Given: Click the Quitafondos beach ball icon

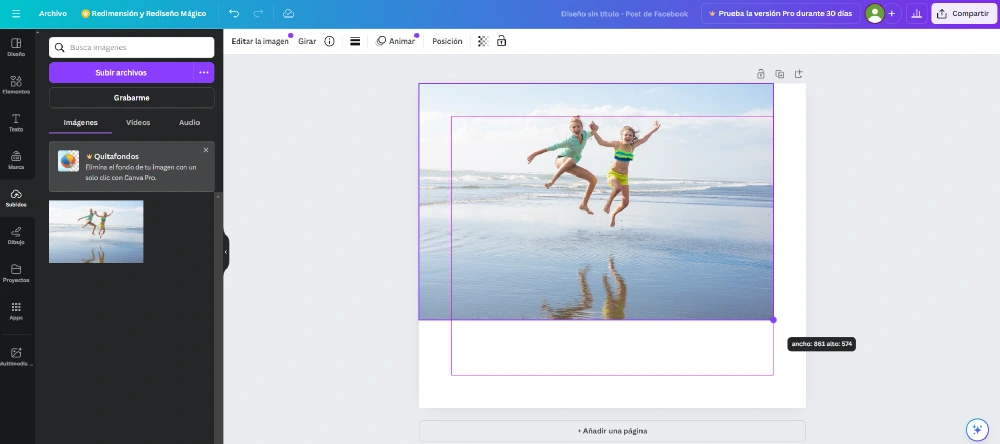Looking at the screenshot, I should pyautogui.click(x=68, y=161).
